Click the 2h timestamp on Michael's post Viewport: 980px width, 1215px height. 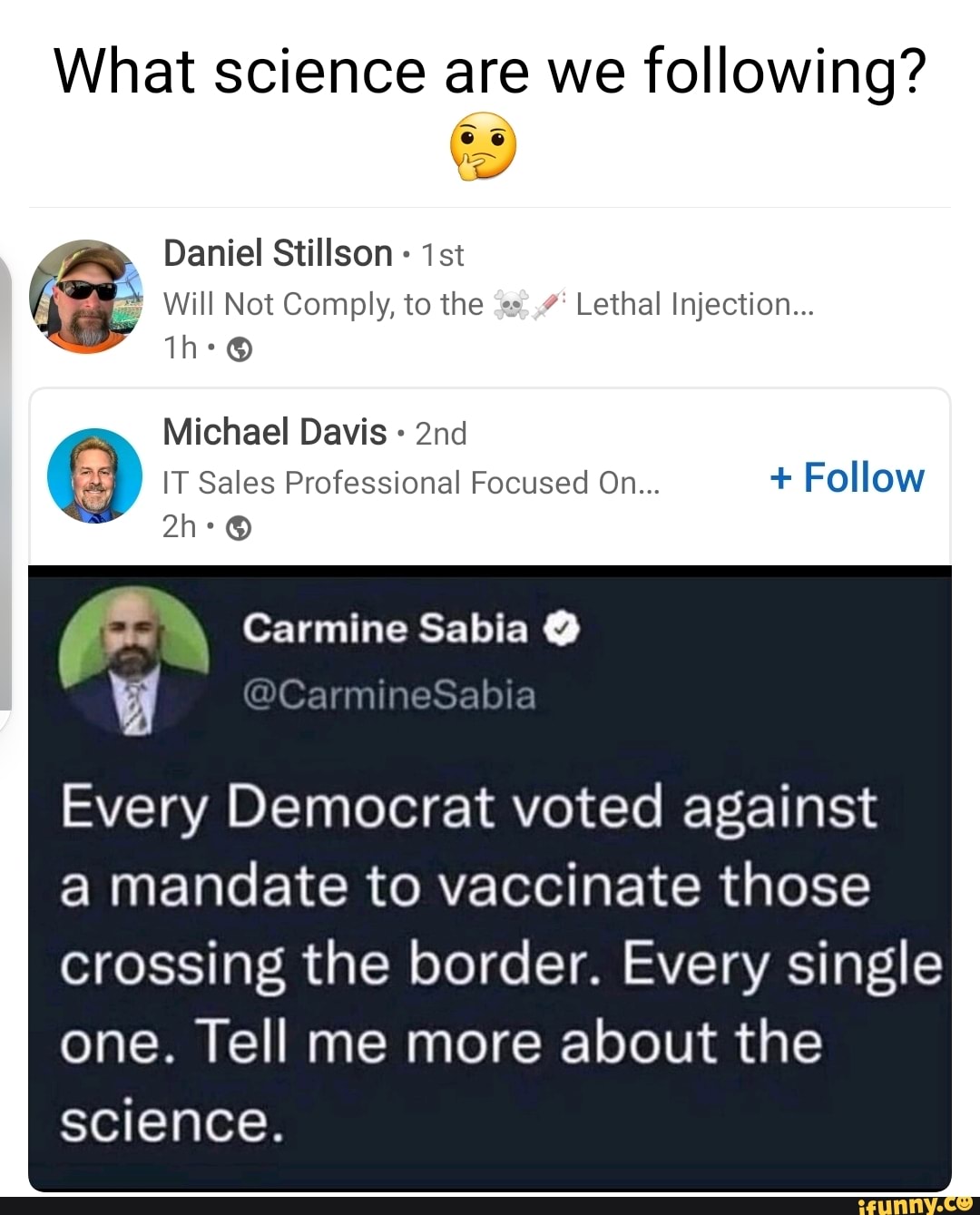[180, 525]
